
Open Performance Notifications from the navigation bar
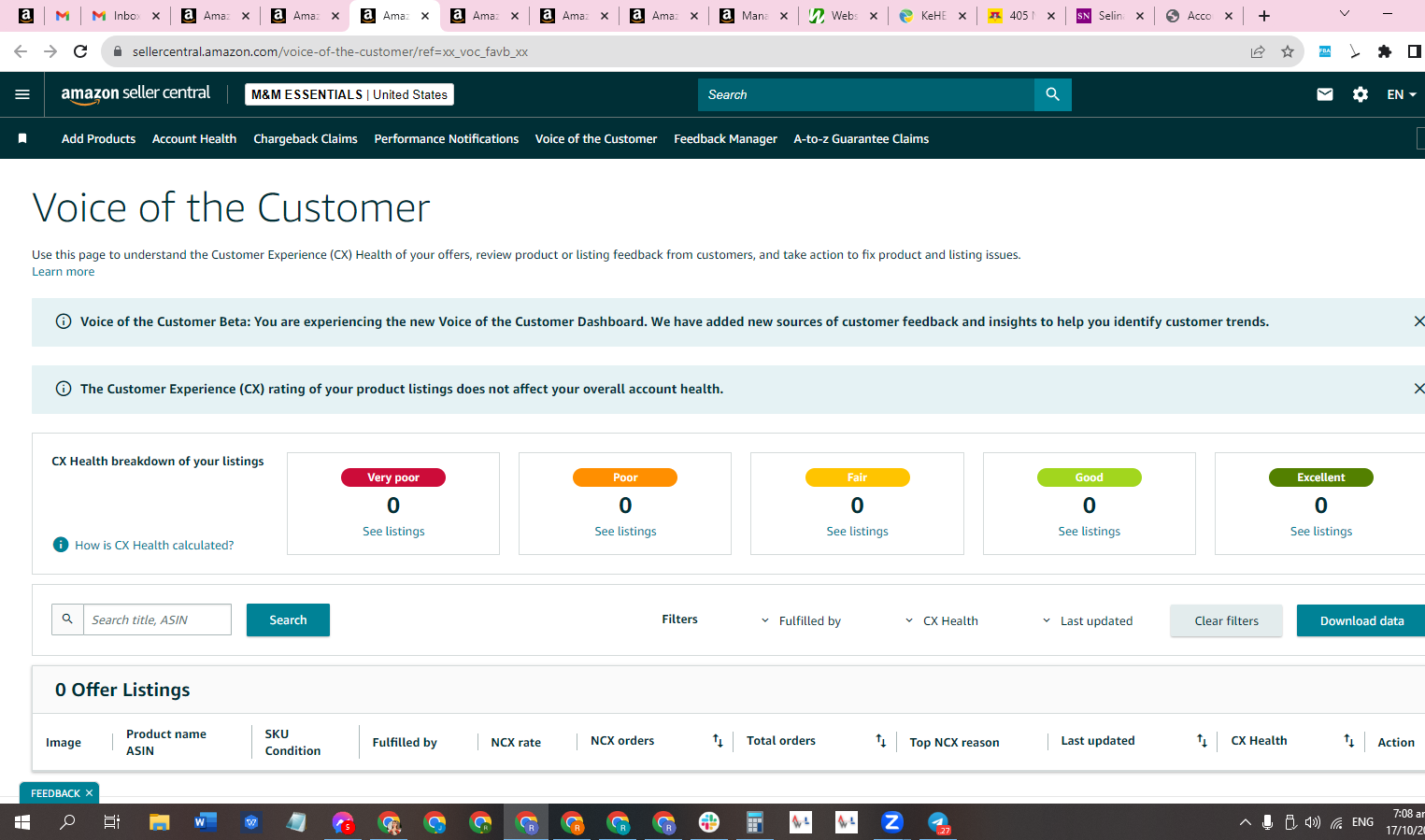coord(447,138)
